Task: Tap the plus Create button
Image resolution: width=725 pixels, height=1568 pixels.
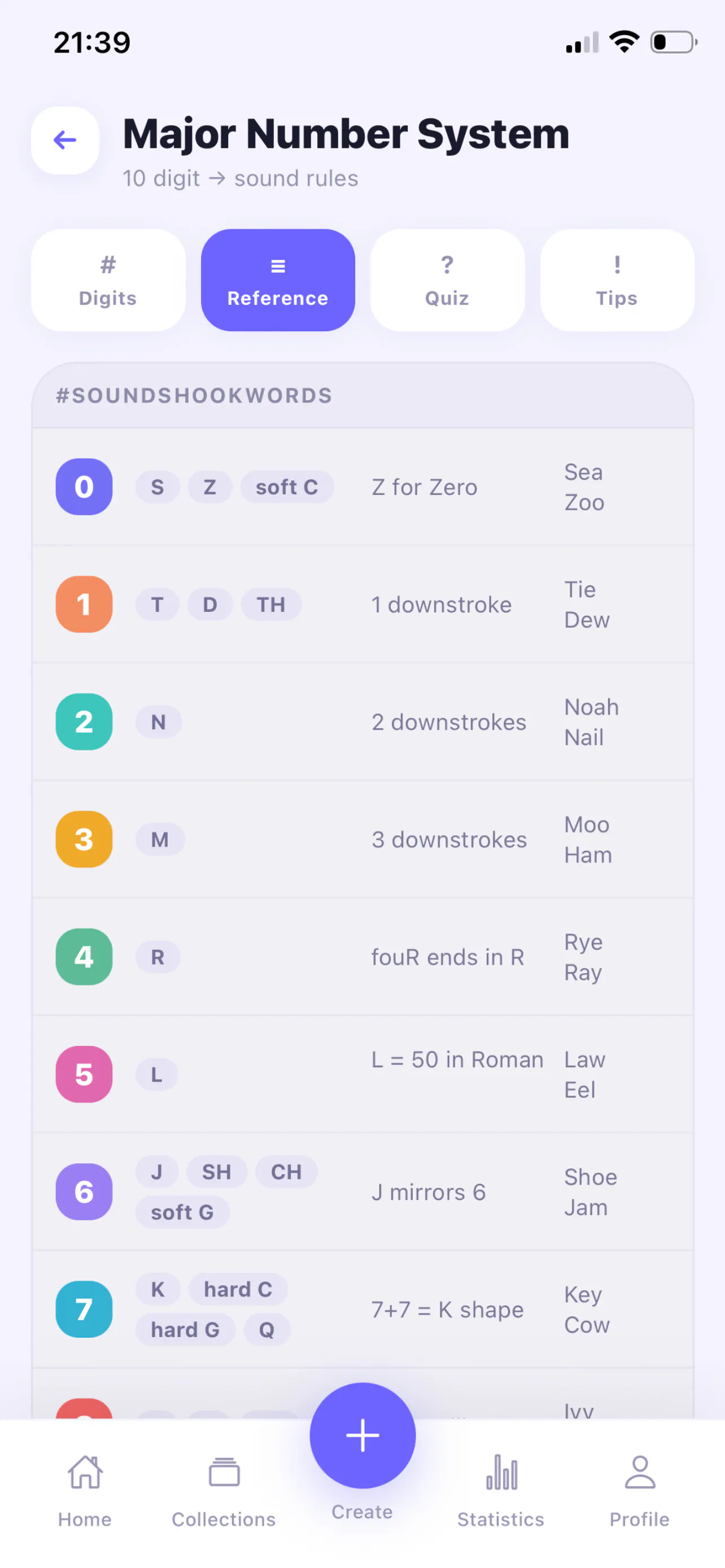Action: coord(362,1435)
